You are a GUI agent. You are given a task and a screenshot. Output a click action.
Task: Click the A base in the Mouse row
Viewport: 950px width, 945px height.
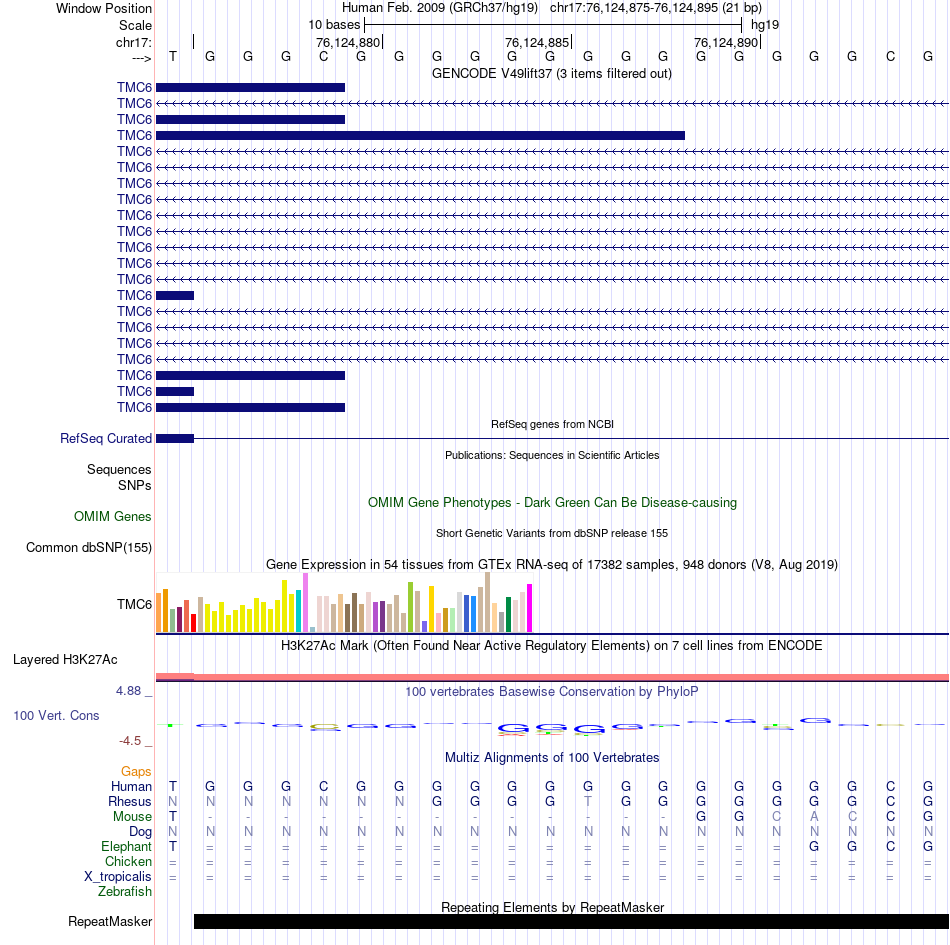coord(814,817)
